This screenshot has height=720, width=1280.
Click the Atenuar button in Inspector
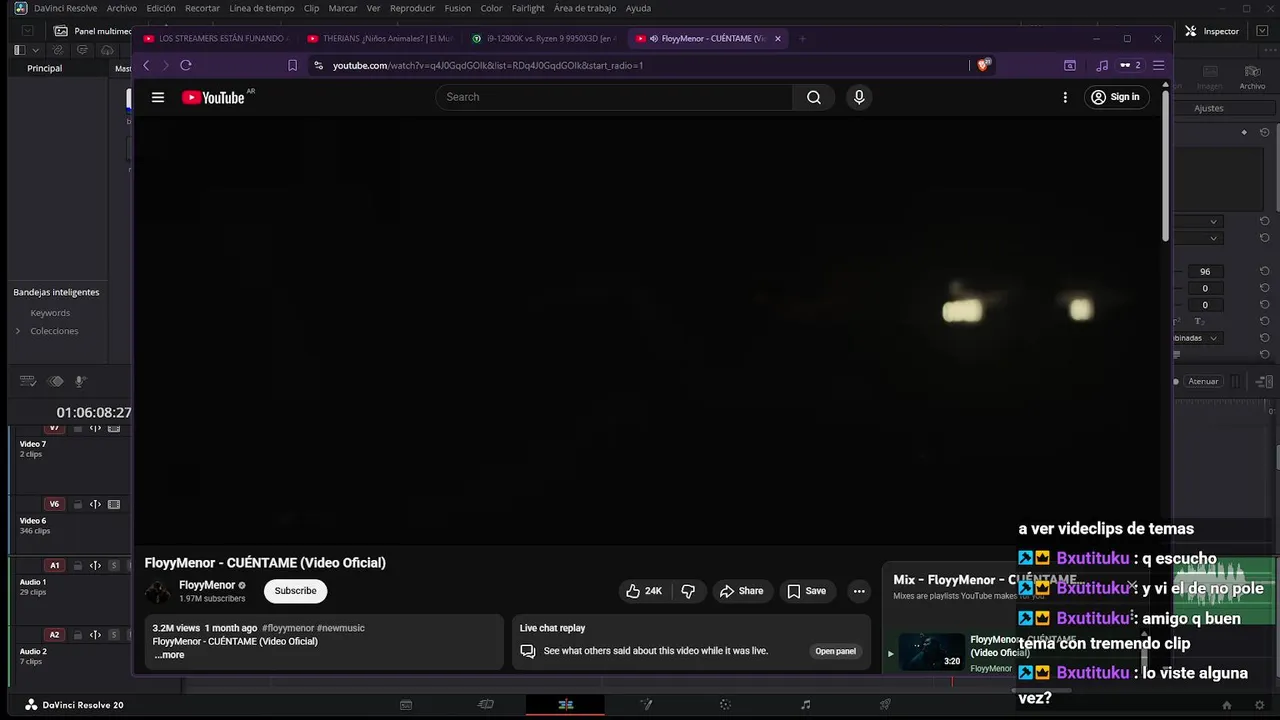click(x=1203, y=381)
